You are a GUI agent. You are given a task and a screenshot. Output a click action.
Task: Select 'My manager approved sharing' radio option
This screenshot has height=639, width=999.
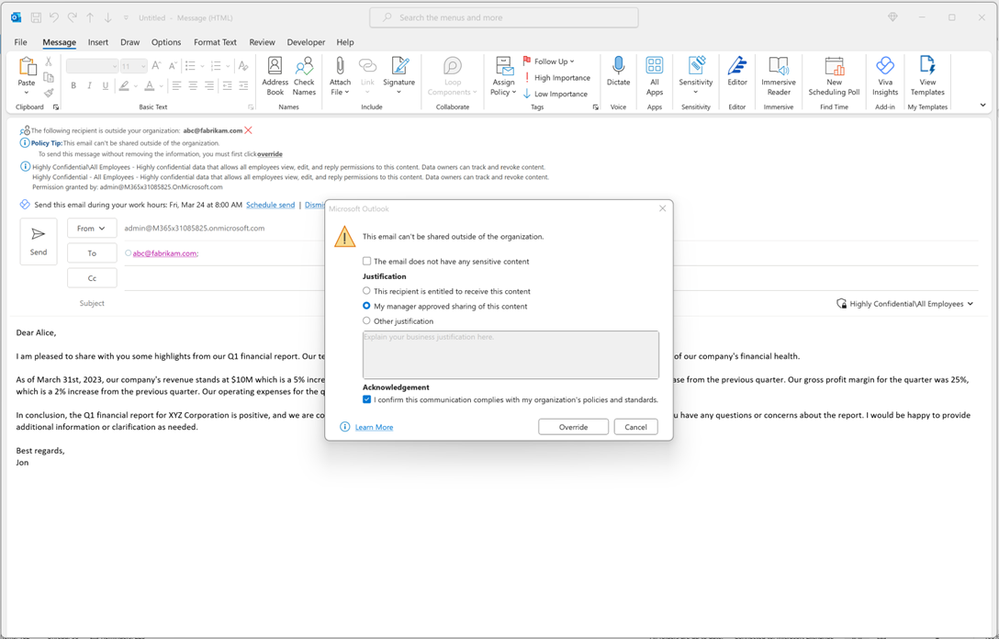pos(366,306)
